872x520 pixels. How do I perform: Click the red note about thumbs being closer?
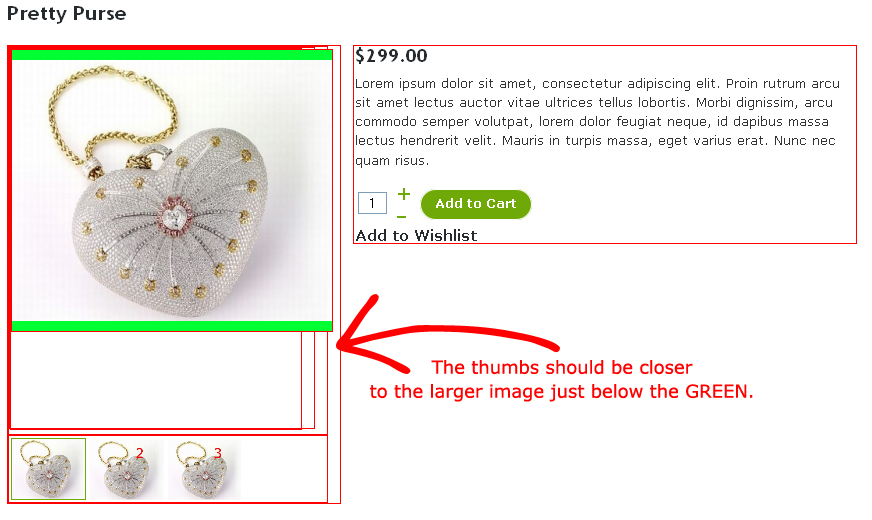click(561, 379)
